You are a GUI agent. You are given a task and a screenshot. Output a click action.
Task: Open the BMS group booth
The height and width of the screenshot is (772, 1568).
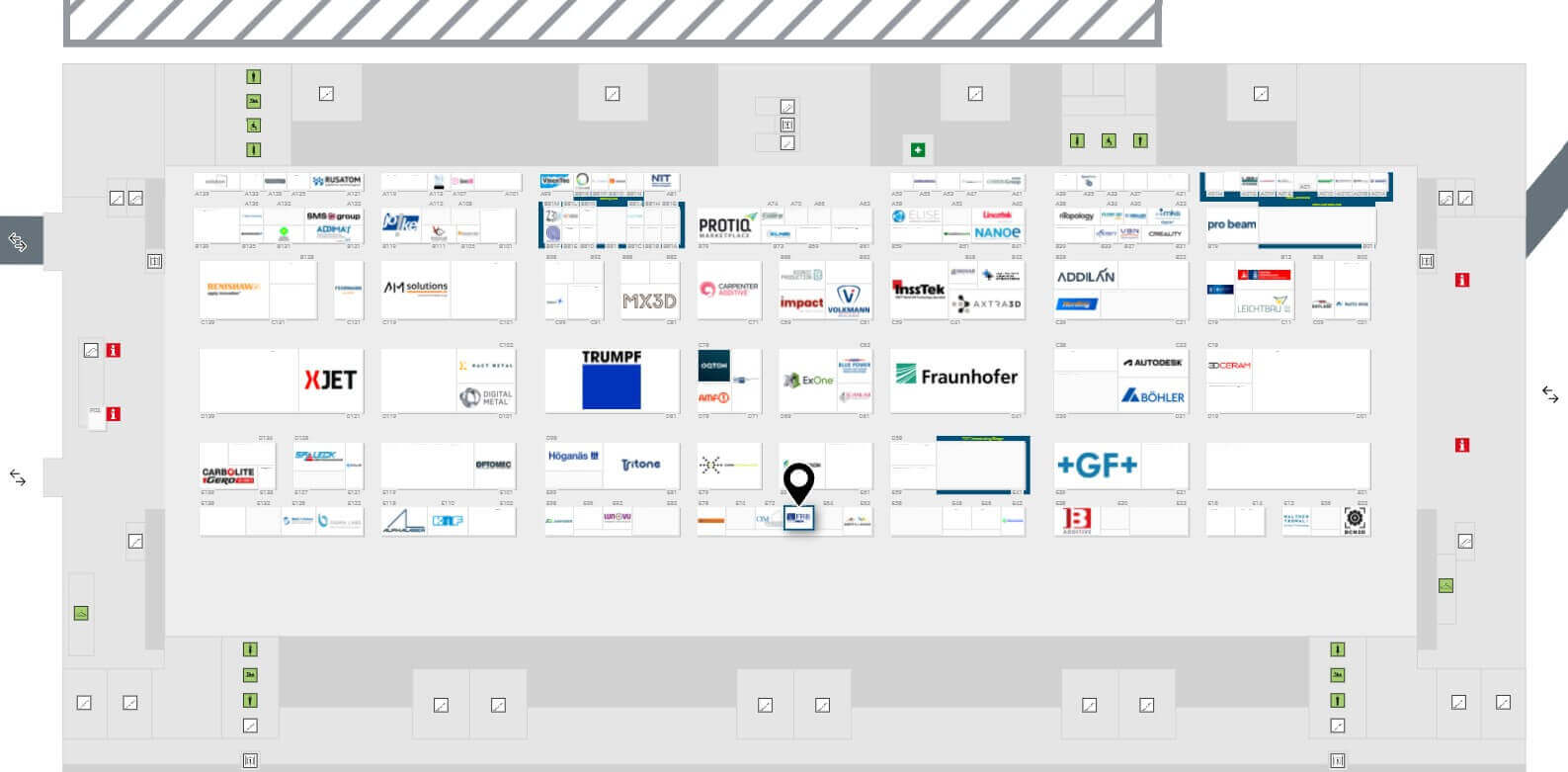pos(333,215)
